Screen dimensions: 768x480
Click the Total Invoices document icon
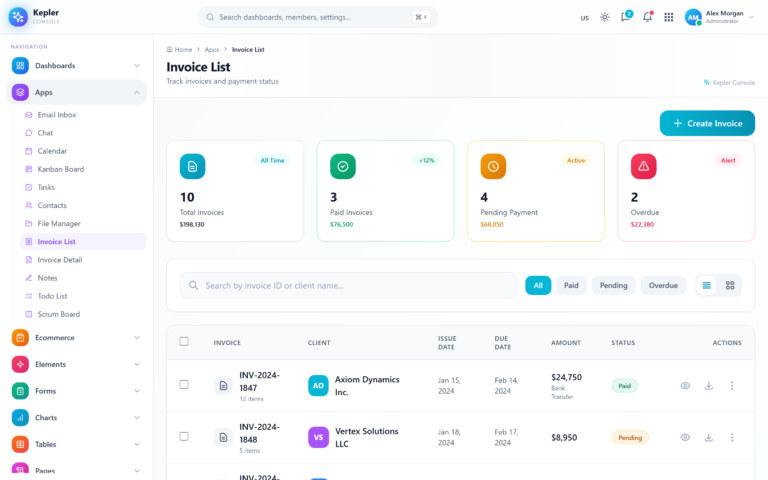point(192,167)
